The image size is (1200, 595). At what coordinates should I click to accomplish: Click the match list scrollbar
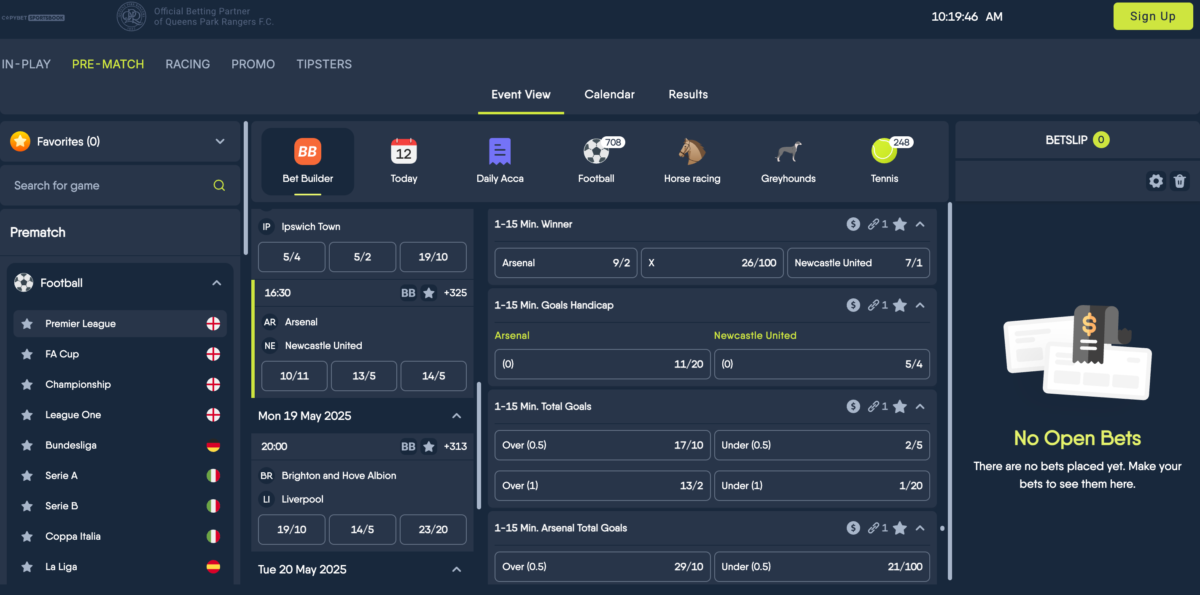479,445
